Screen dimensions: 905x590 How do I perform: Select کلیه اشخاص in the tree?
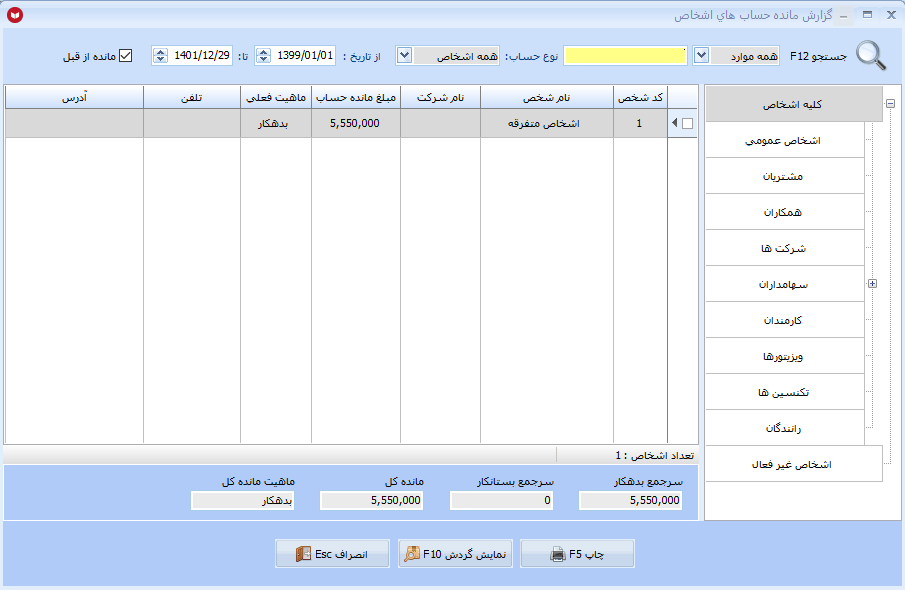[794, 104]
